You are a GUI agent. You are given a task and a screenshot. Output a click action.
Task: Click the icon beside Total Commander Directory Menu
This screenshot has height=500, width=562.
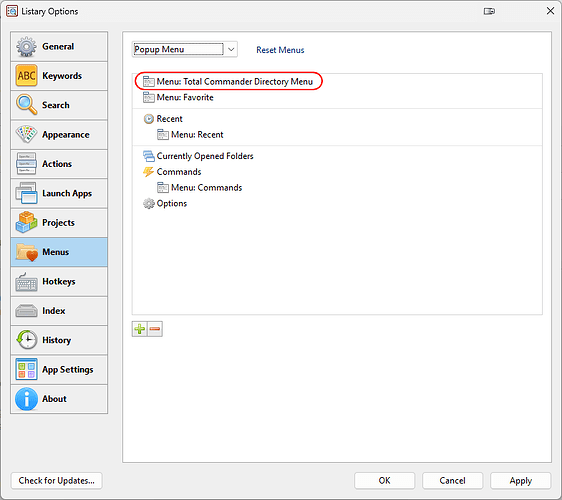pyautogui.click(x=149, y=82)
